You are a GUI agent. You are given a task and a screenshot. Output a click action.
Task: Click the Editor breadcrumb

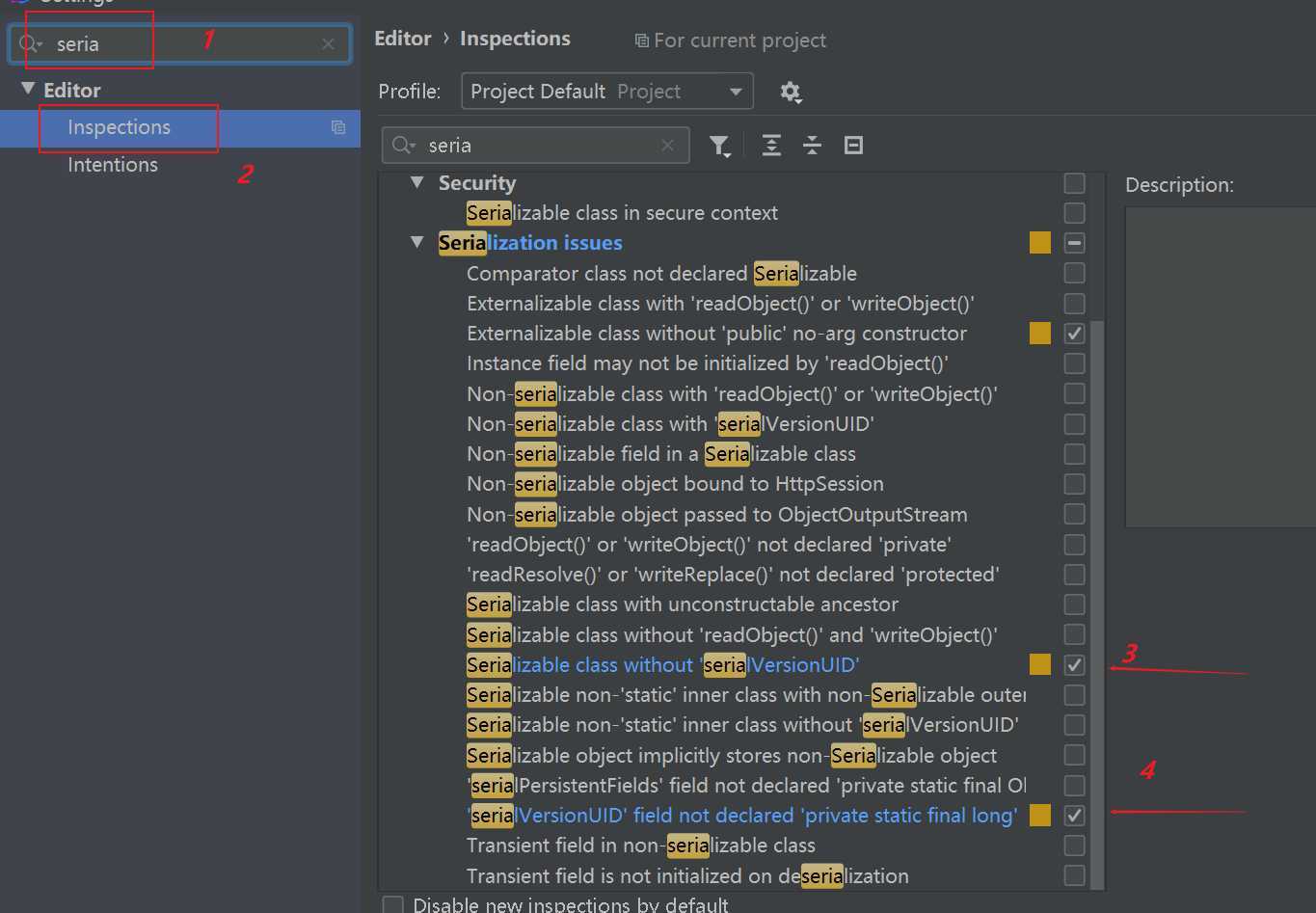click(403, 39)
